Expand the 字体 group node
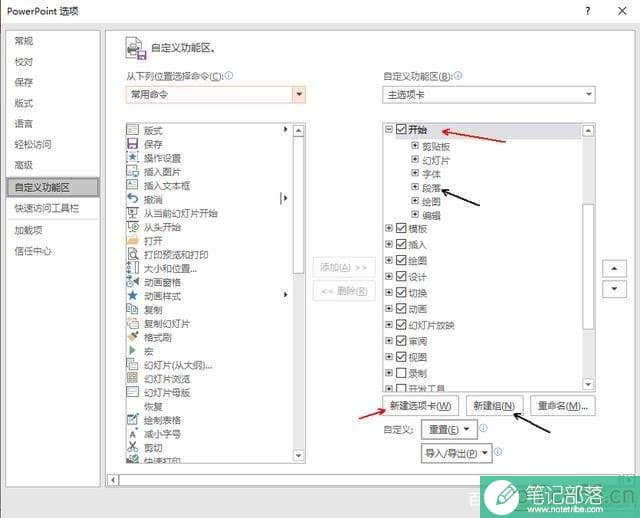The width and height of the screenshot is (640, 518). 415,173
